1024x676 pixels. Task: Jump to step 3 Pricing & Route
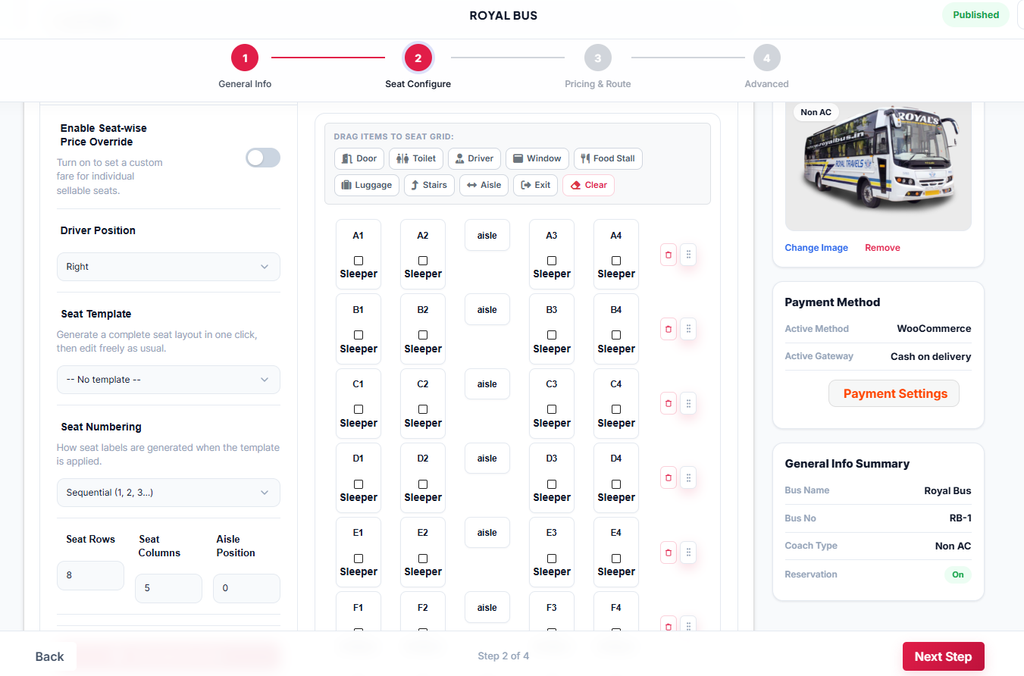(598, 58)
